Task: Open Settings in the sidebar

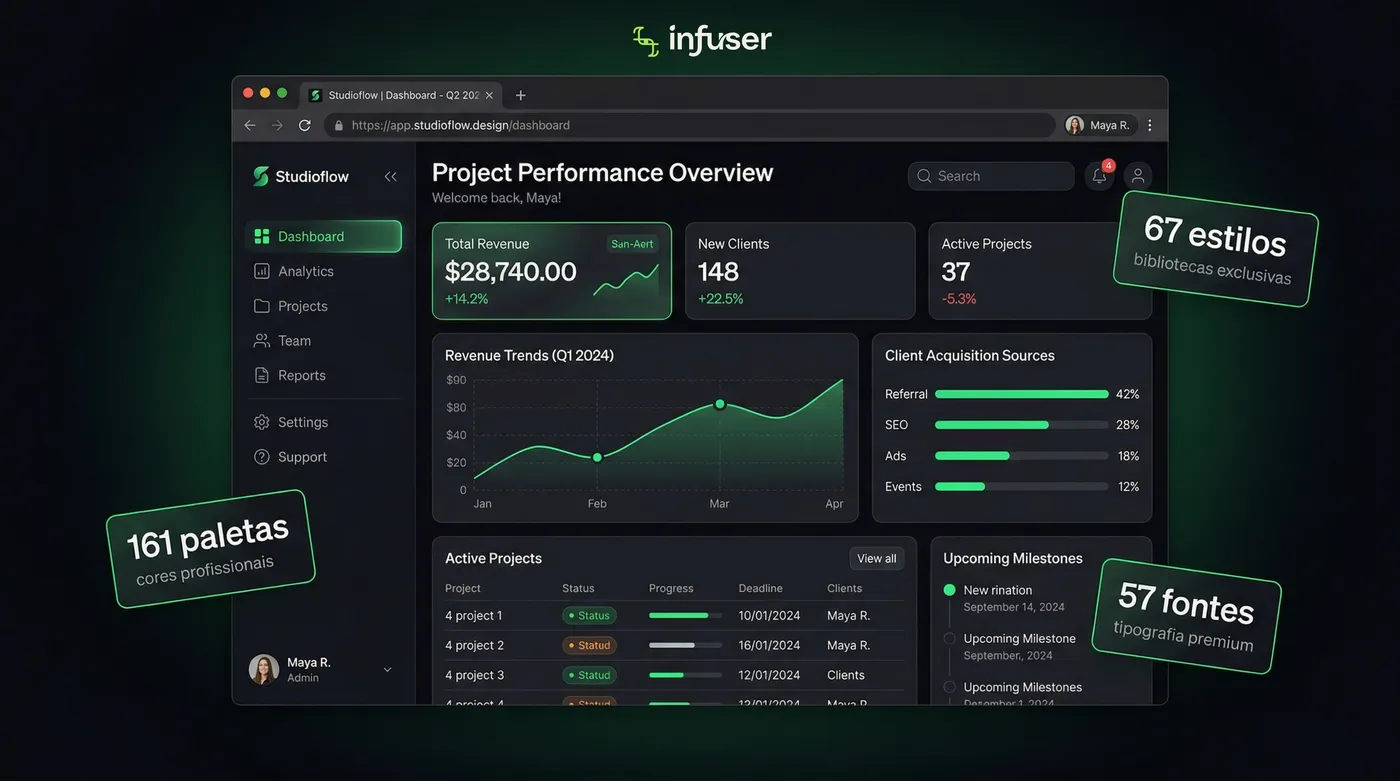Action: tap(303, 422)
